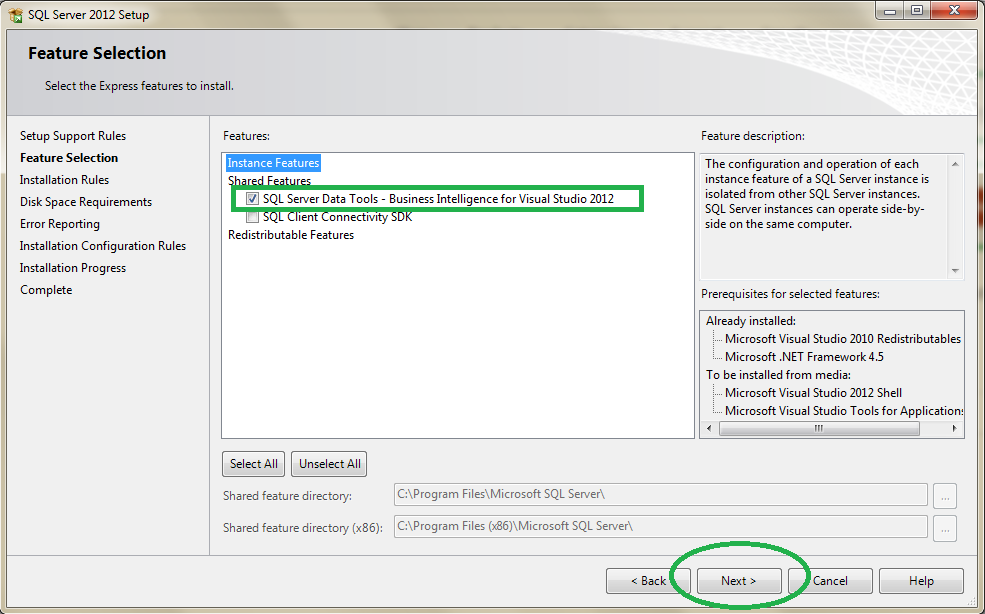Click the Next > button

[739, 581]
